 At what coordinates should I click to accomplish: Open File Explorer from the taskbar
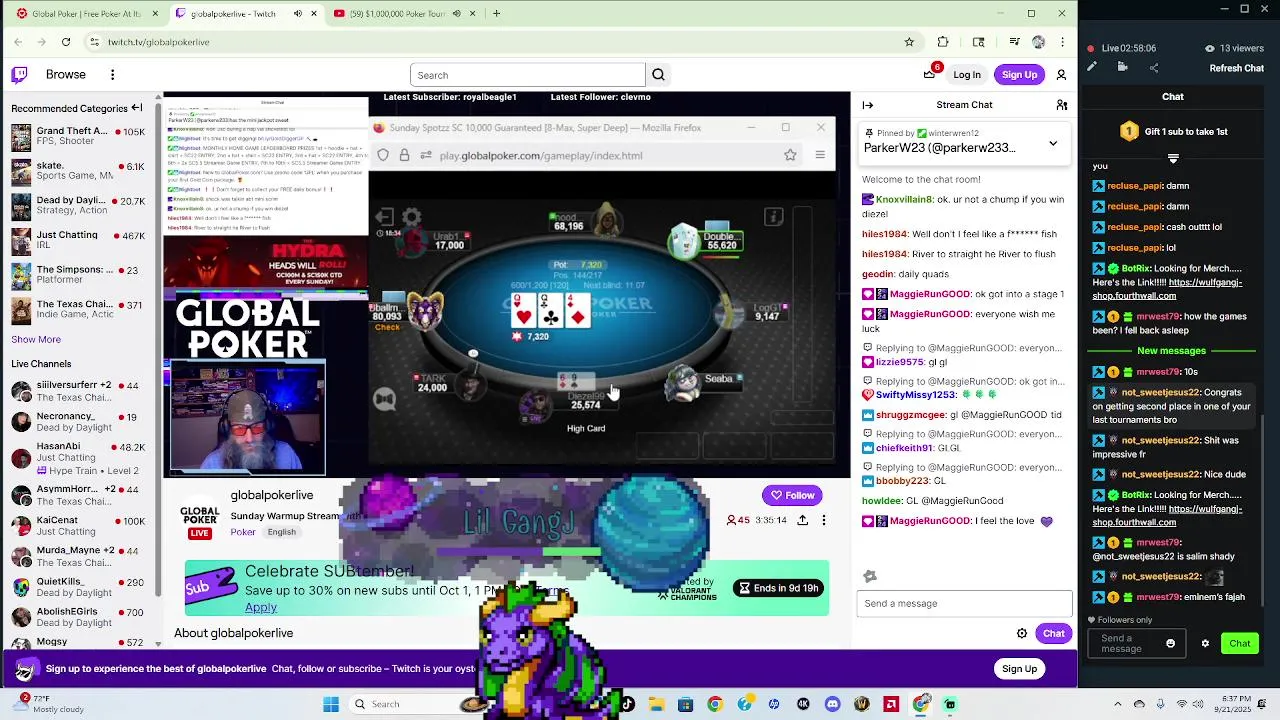click(656, 704)
